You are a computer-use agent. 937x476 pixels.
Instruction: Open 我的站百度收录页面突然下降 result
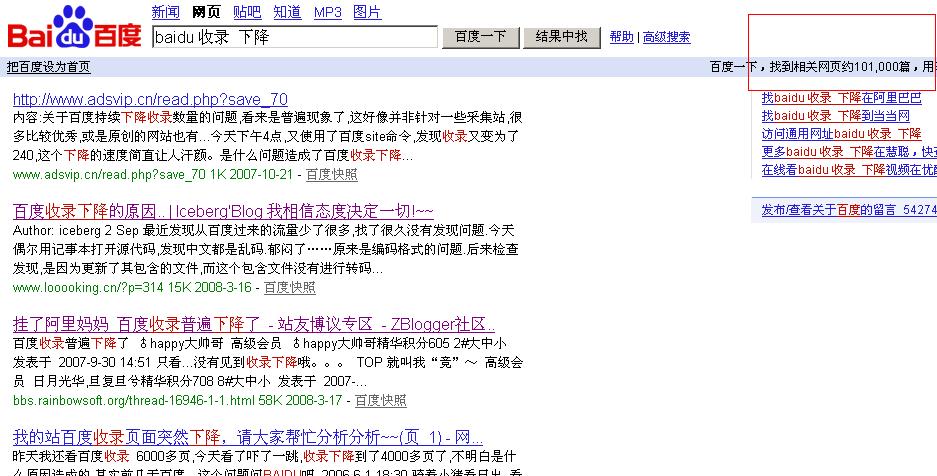(248, 437)
